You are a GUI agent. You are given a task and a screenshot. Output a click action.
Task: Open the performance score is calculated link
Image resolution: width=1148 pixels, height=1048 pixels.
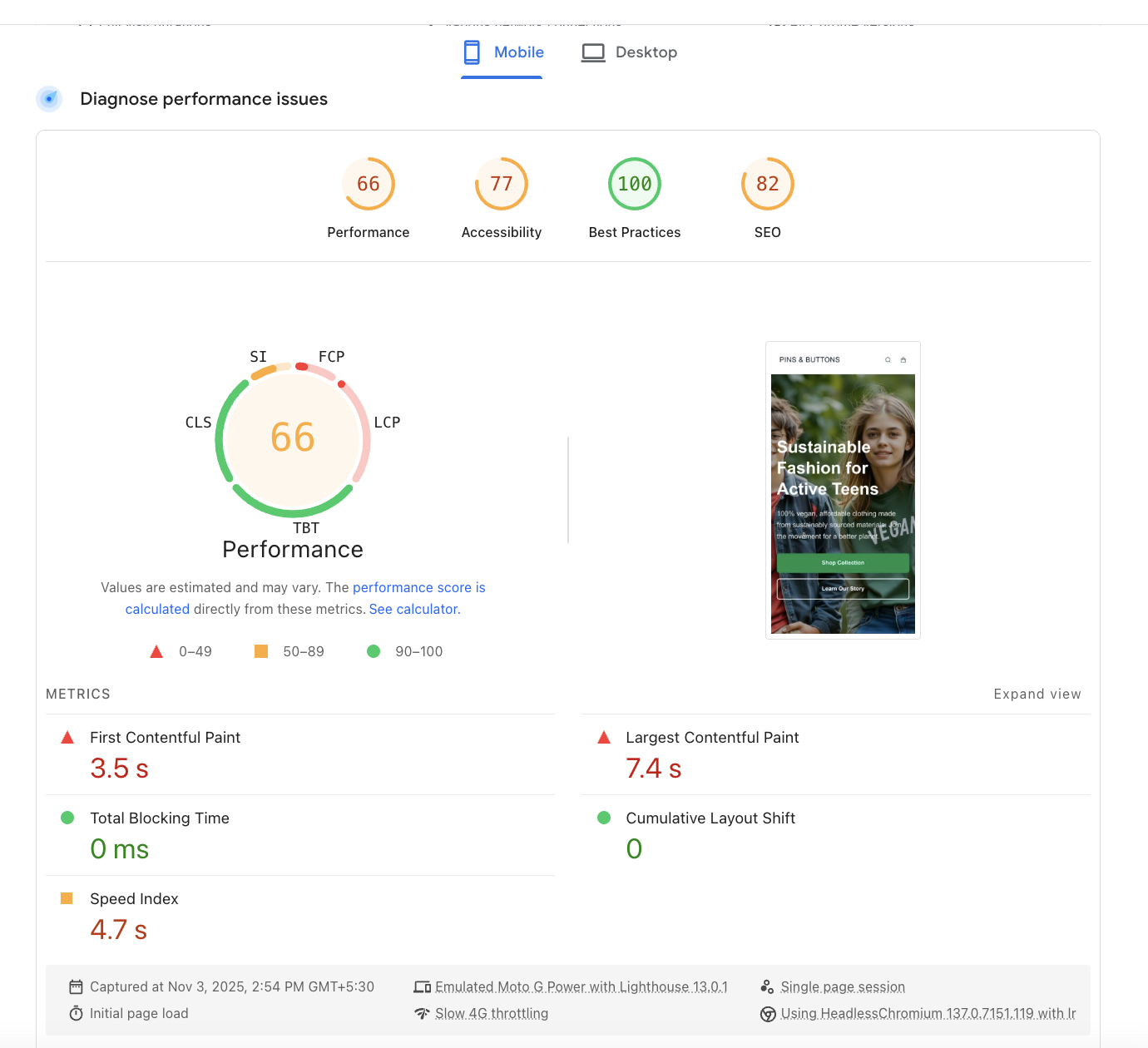click(418, 588)
